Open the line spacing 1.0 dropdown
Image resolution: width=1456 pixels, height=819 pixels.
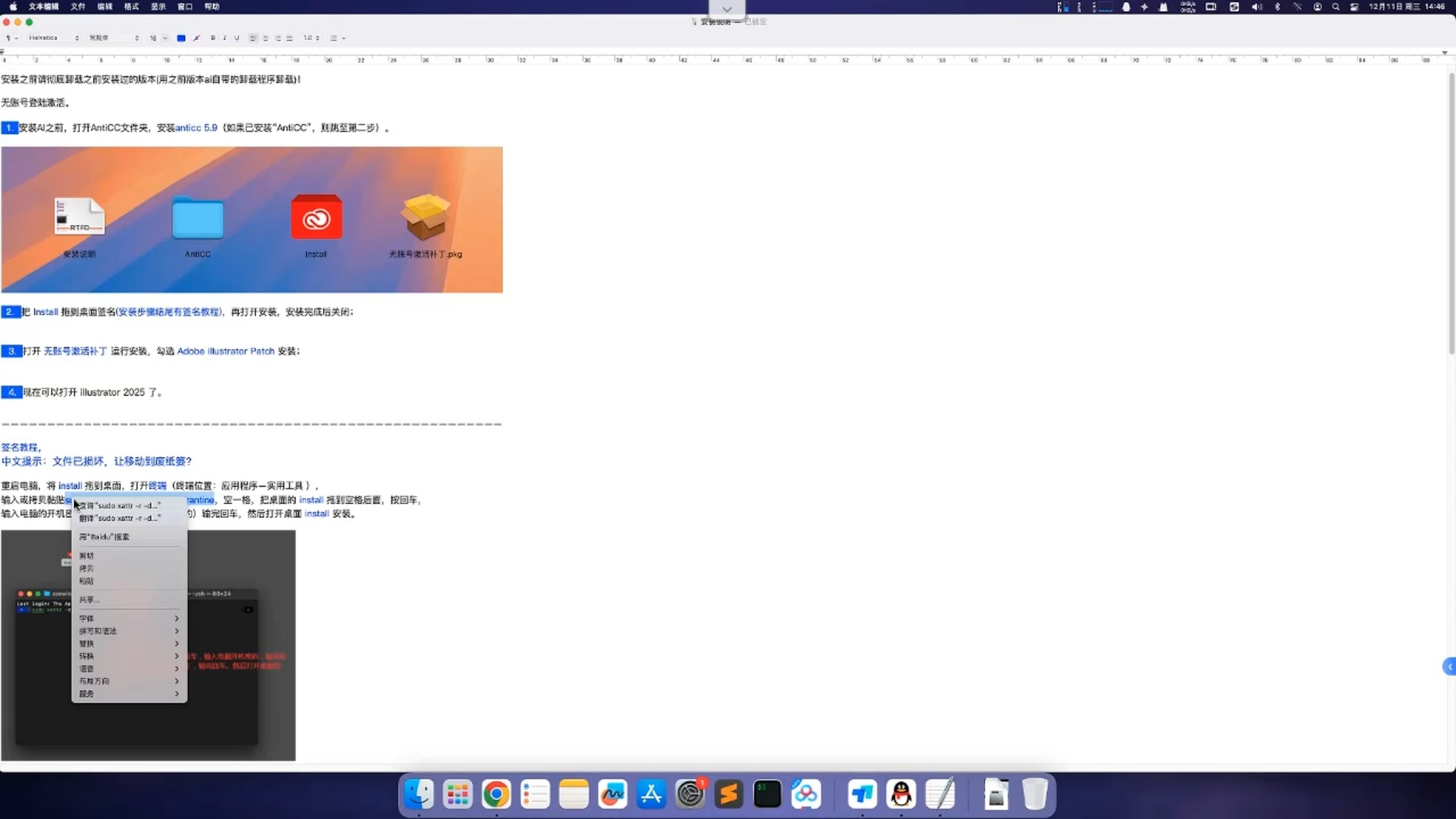(x=311, y=38)
